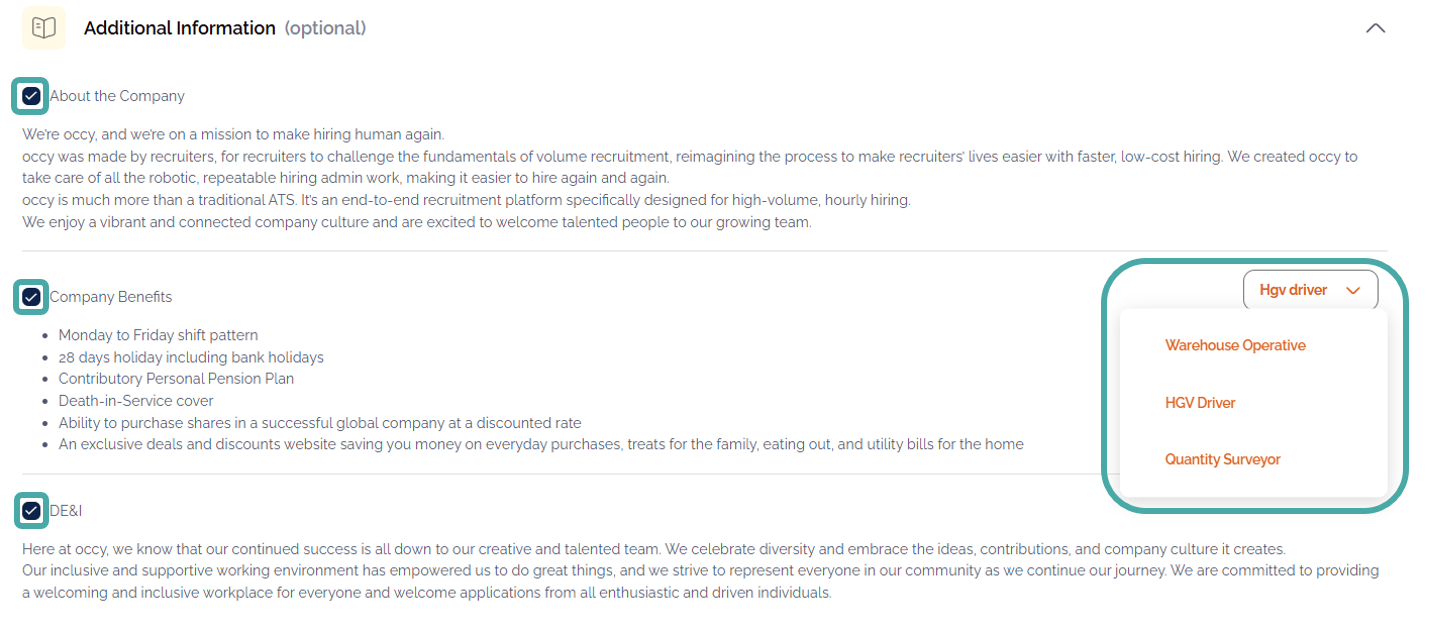
Task: Click the "28 days holiday" benefits line
Action: (191, 357)
